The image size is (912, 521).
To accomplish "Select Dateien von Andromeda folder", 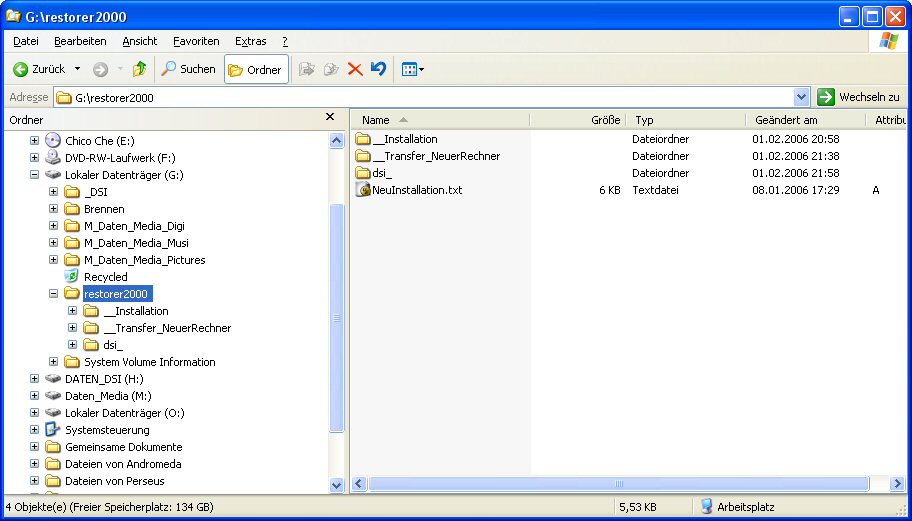I will point(123,464).
